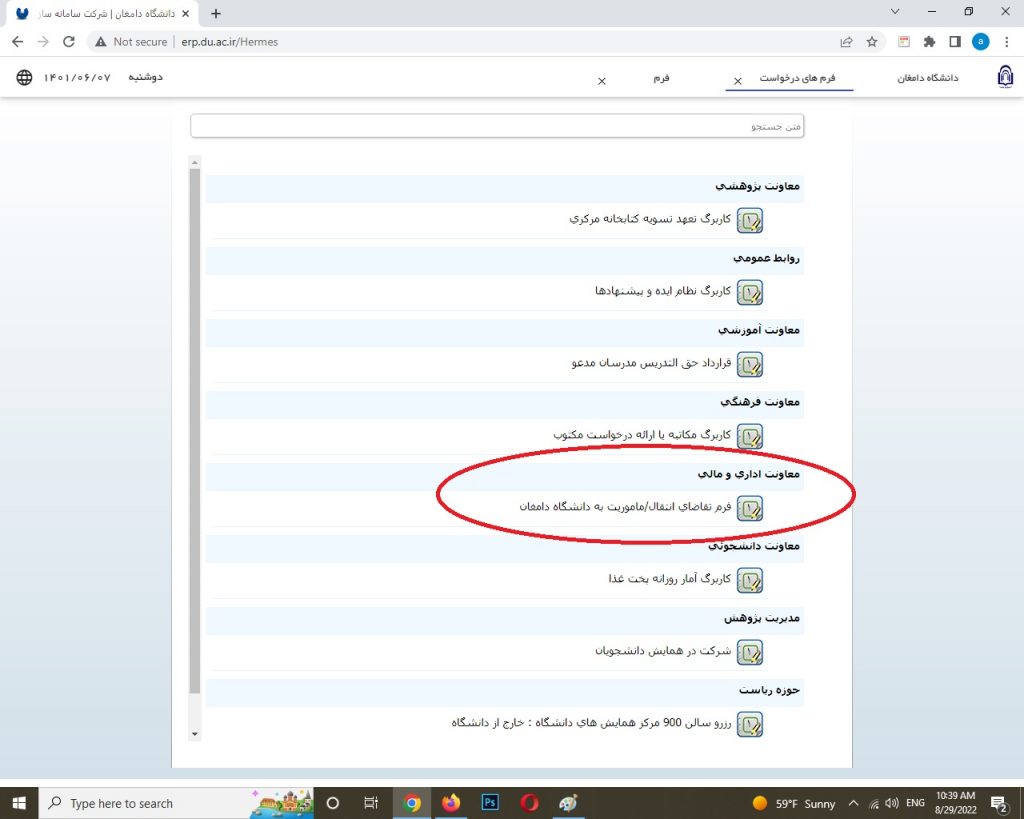Screen dimensions: 1024x819
Task: Open the notification center icon
Action: [x=999, y=803]
